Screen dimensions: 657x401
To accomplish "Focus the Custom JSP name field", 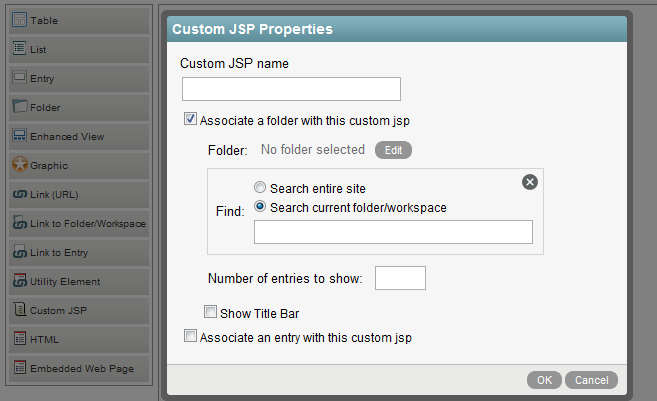I will click(291, 90).
